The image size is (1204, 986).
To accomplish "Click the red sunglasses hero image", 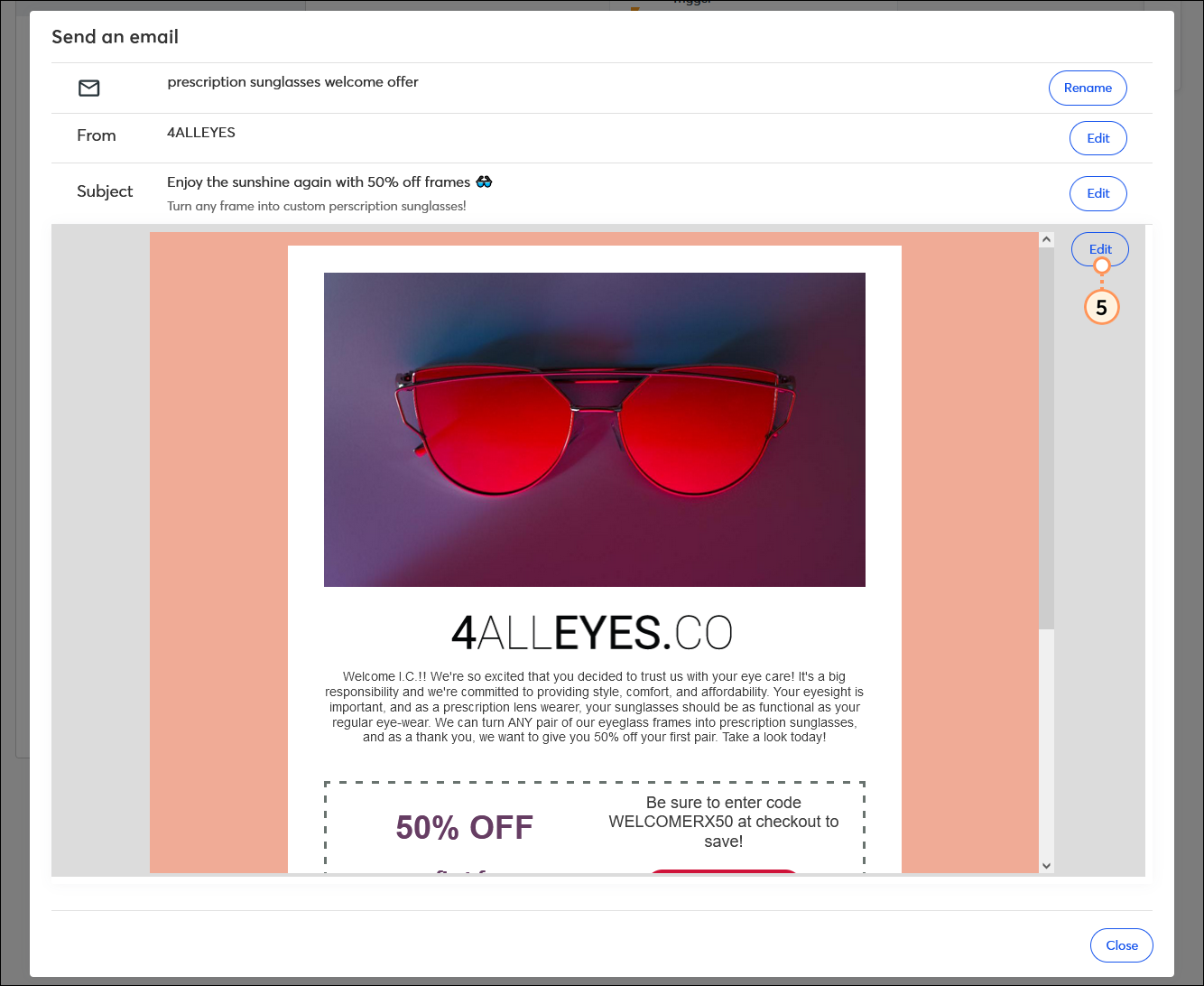I will [595, 430].
